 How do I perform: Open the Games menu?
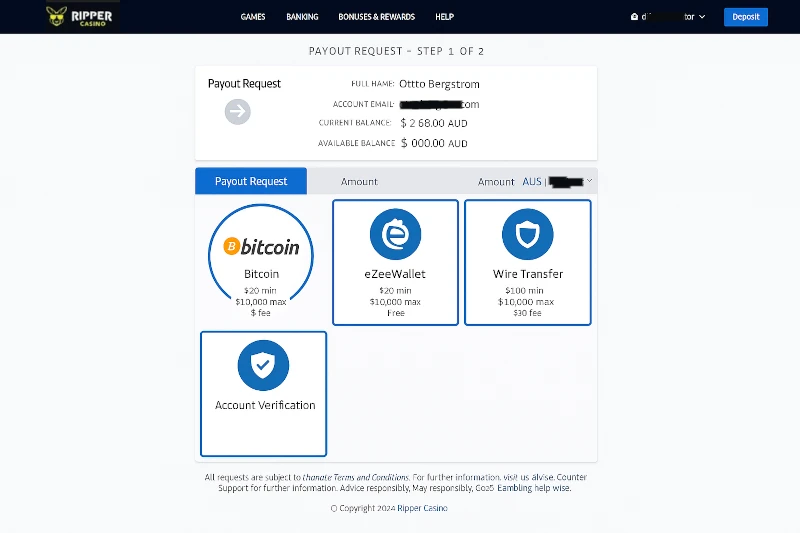click(x=253, y=17)
